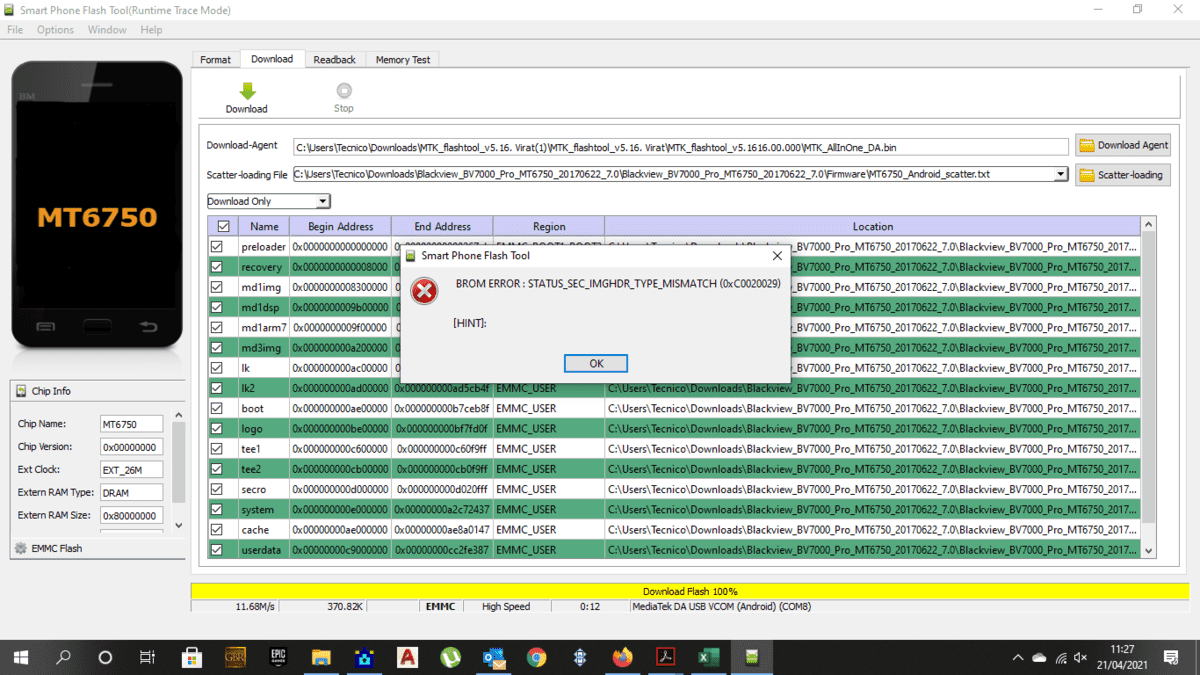The height and width of the screenshot is (675, 1200).
Task: Uncheck the system partition checkbox
Action: pyautogui.click(x=217, y=509)
